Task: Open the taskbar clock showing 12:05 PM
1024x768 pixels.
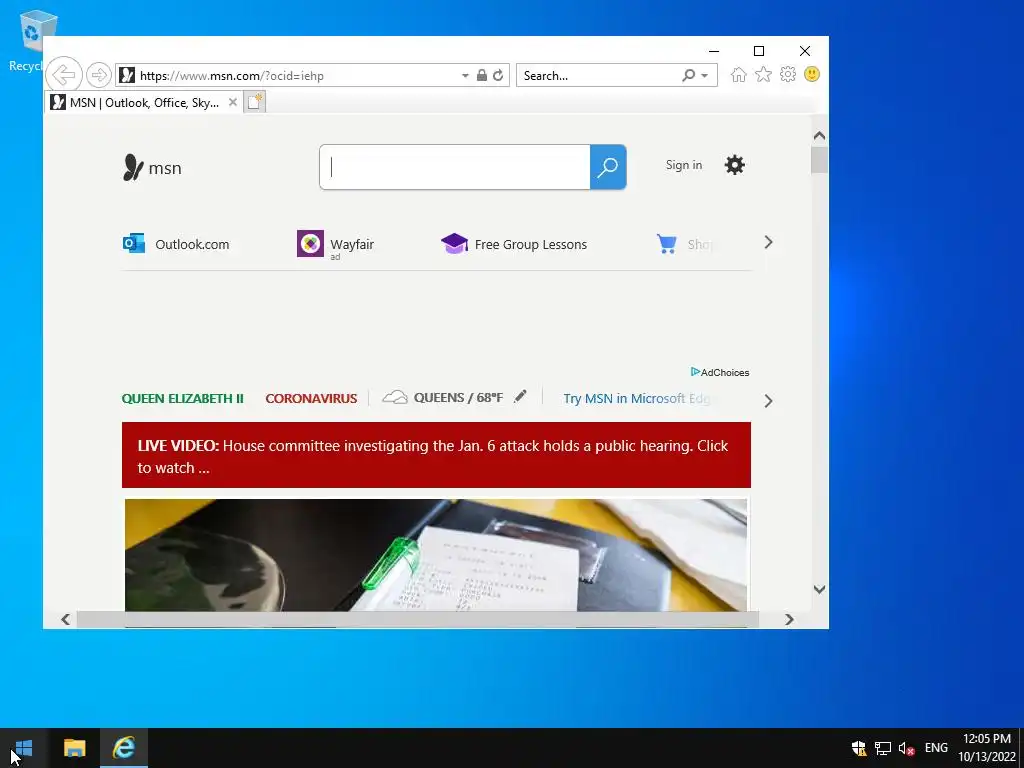Action: tap(987, 748)
